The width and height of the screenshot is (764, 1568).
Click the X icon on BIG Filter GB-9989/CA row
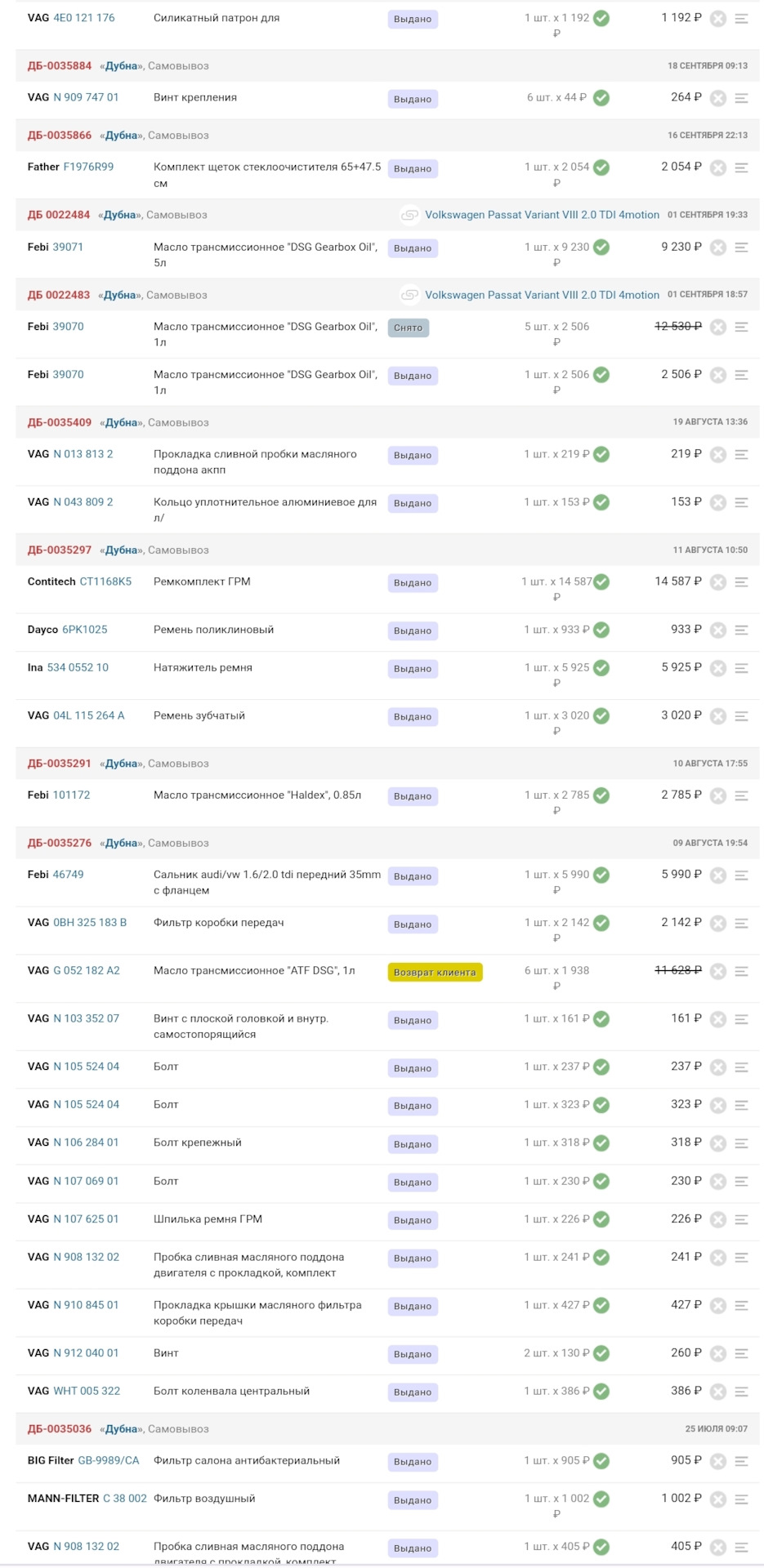coord(717,1461)
